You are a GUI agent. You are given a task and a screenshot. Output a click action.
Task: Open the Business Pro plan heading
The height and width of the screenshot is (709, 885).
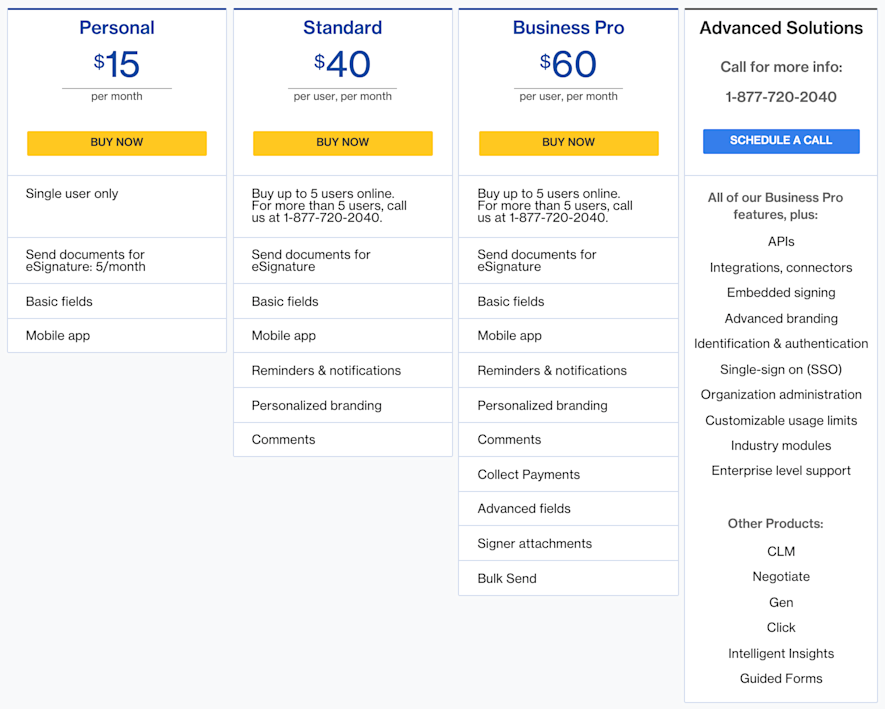point(568,28)
